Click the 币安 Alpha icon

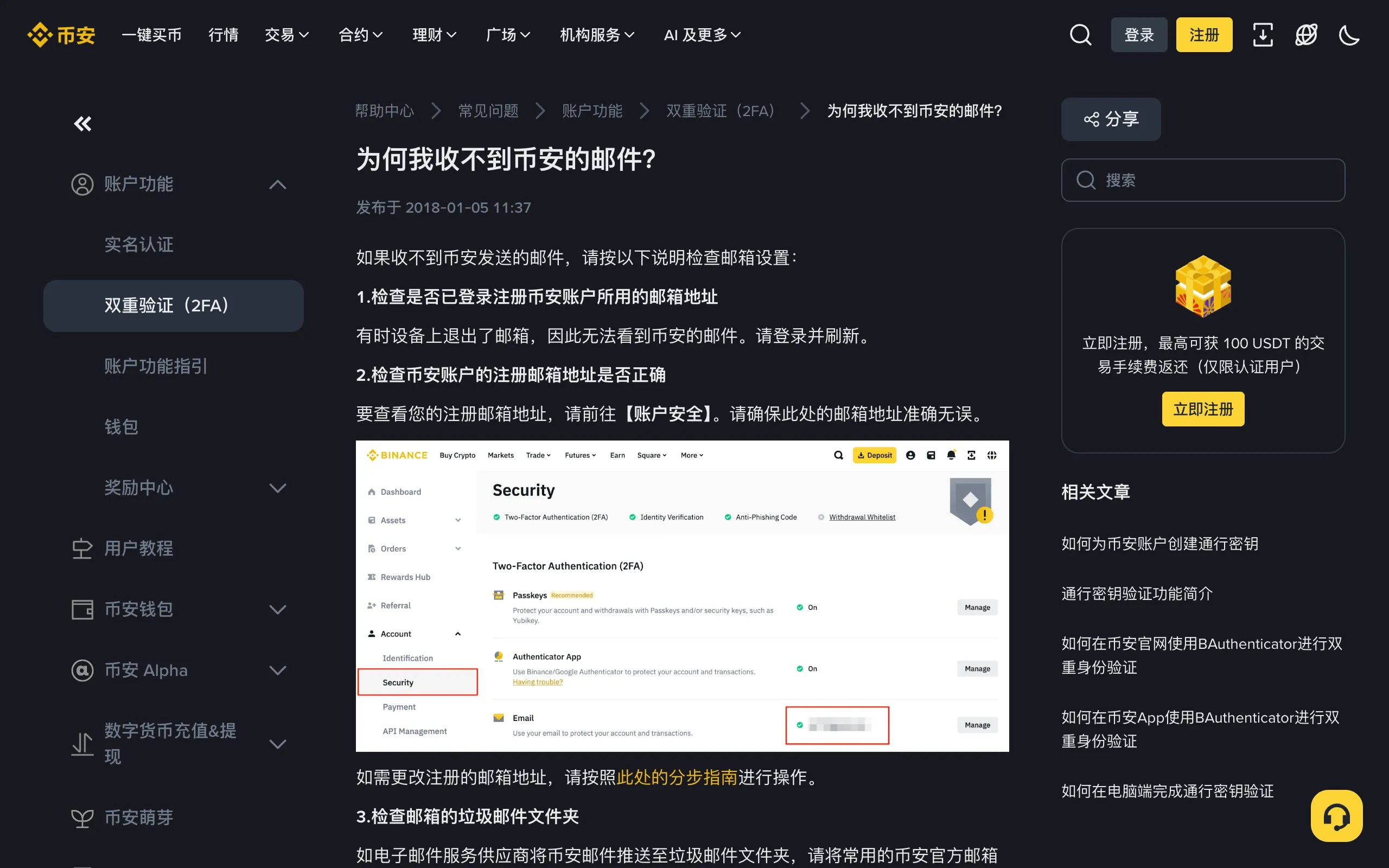click(x=82, y=670)
